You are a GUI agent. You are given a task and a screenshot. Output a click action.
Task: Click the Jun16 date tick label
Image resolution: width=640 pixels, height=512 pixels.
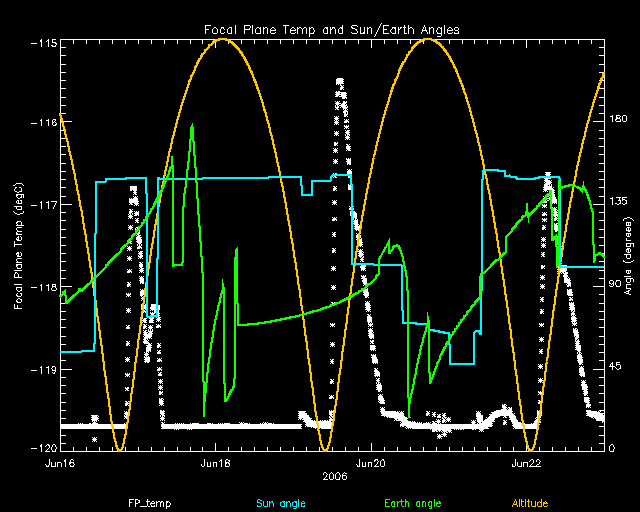point(61,464)
